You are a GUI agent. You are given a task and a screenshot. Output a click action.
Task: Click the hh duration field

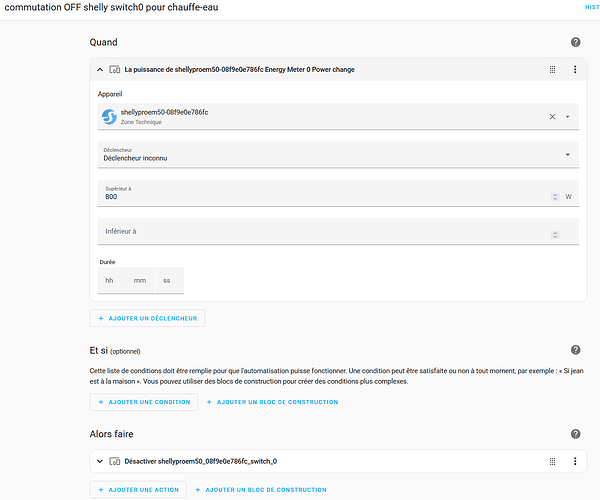110,281
